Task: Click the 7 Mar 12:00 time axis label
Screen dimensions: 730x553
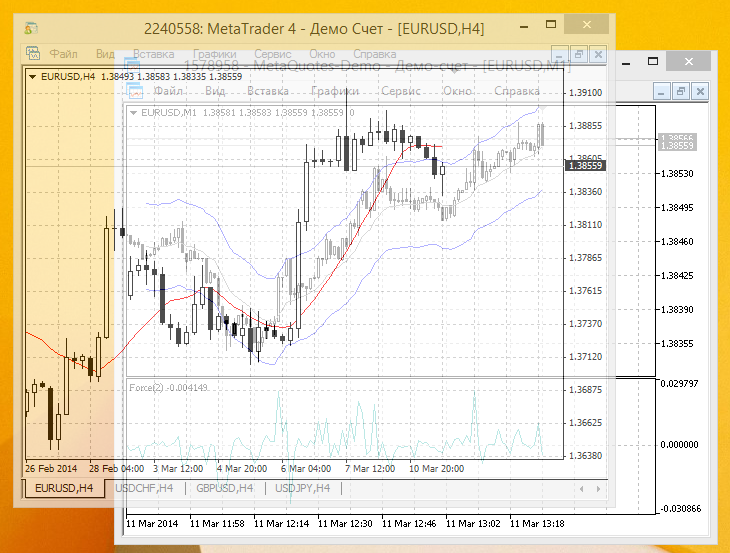Action: pyautogui.click(x=370, y=469)
